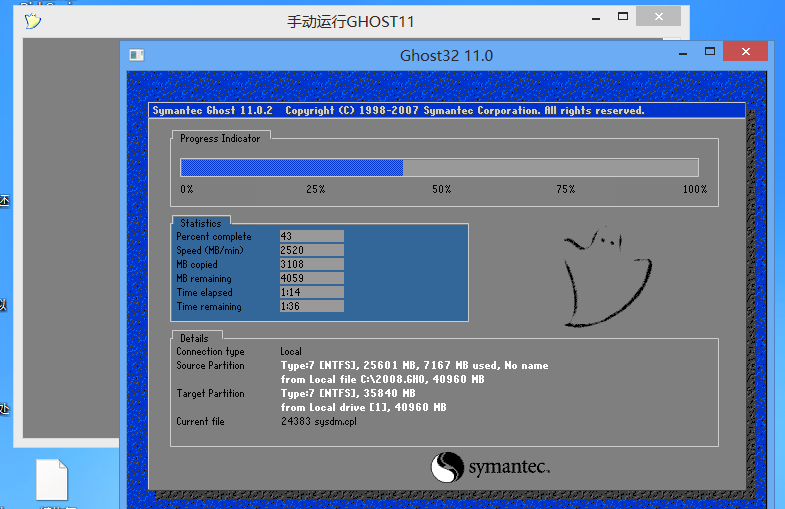Click the current file 24383 sysdm.cpl
Screen dimensions: 785x509
319,421
